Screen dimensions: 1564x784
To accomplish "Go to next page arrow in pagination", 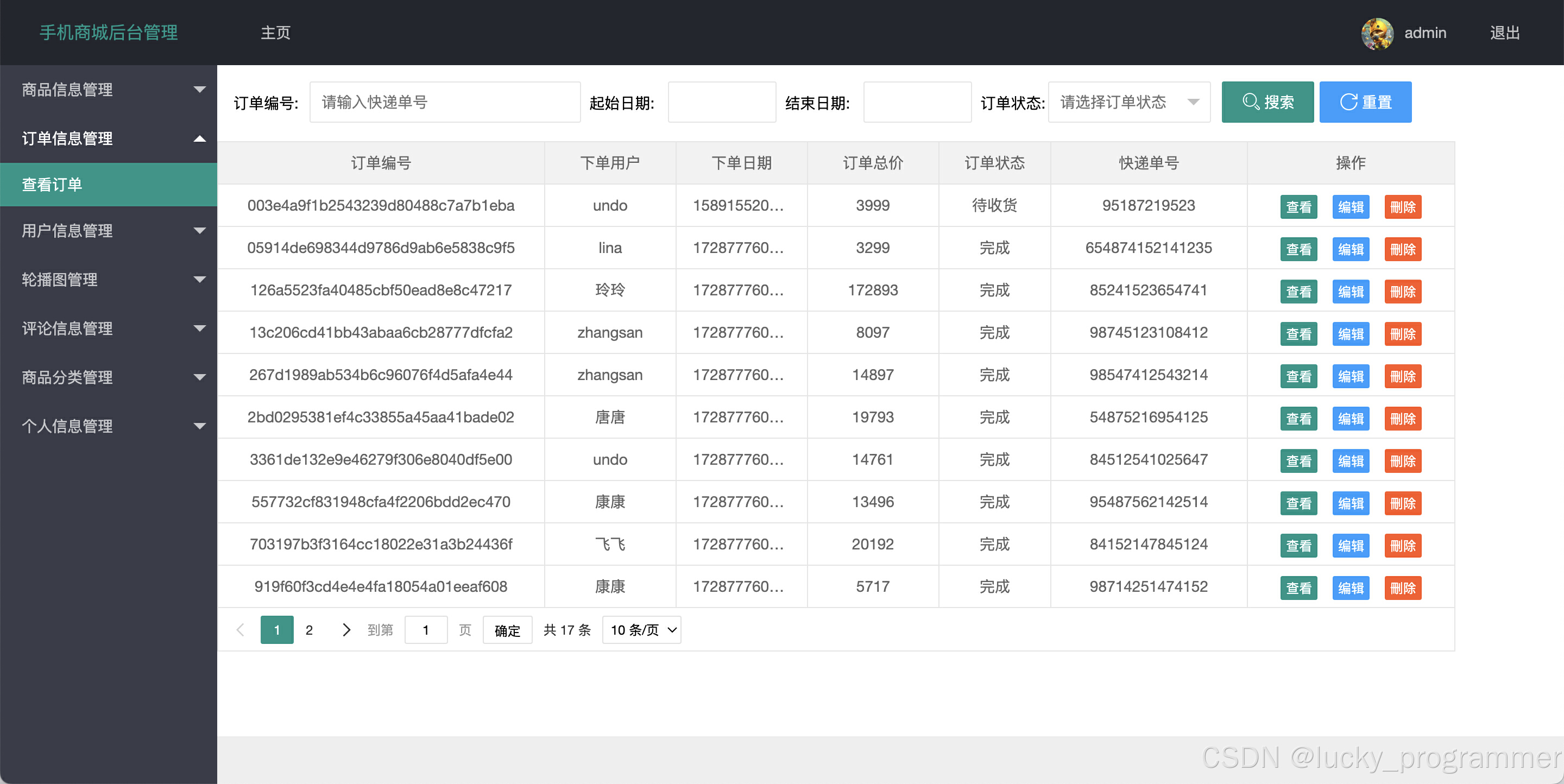I will click(346, 630).
